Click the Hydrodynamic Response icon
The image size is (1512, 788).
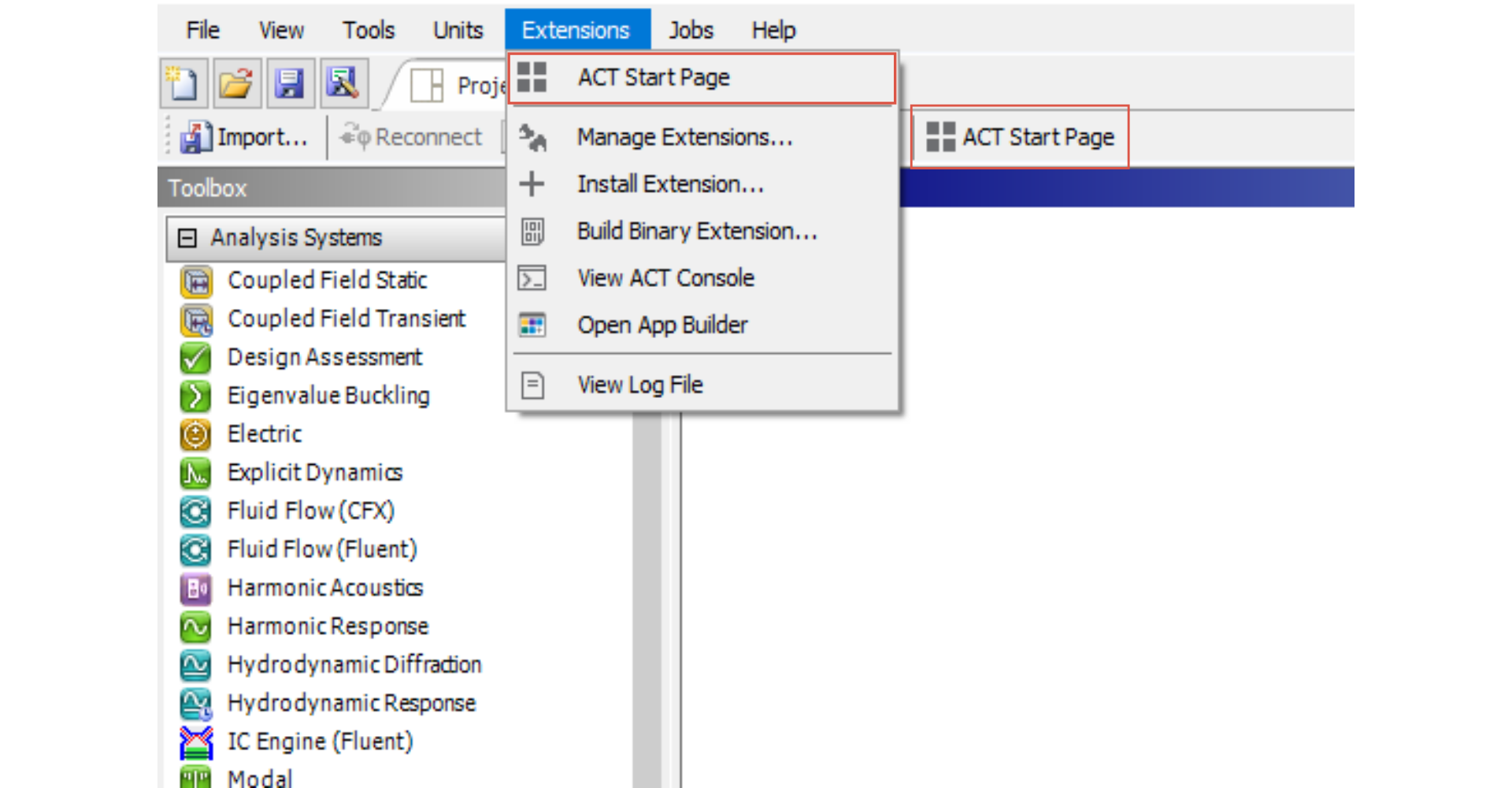click(x=196, y=704)
